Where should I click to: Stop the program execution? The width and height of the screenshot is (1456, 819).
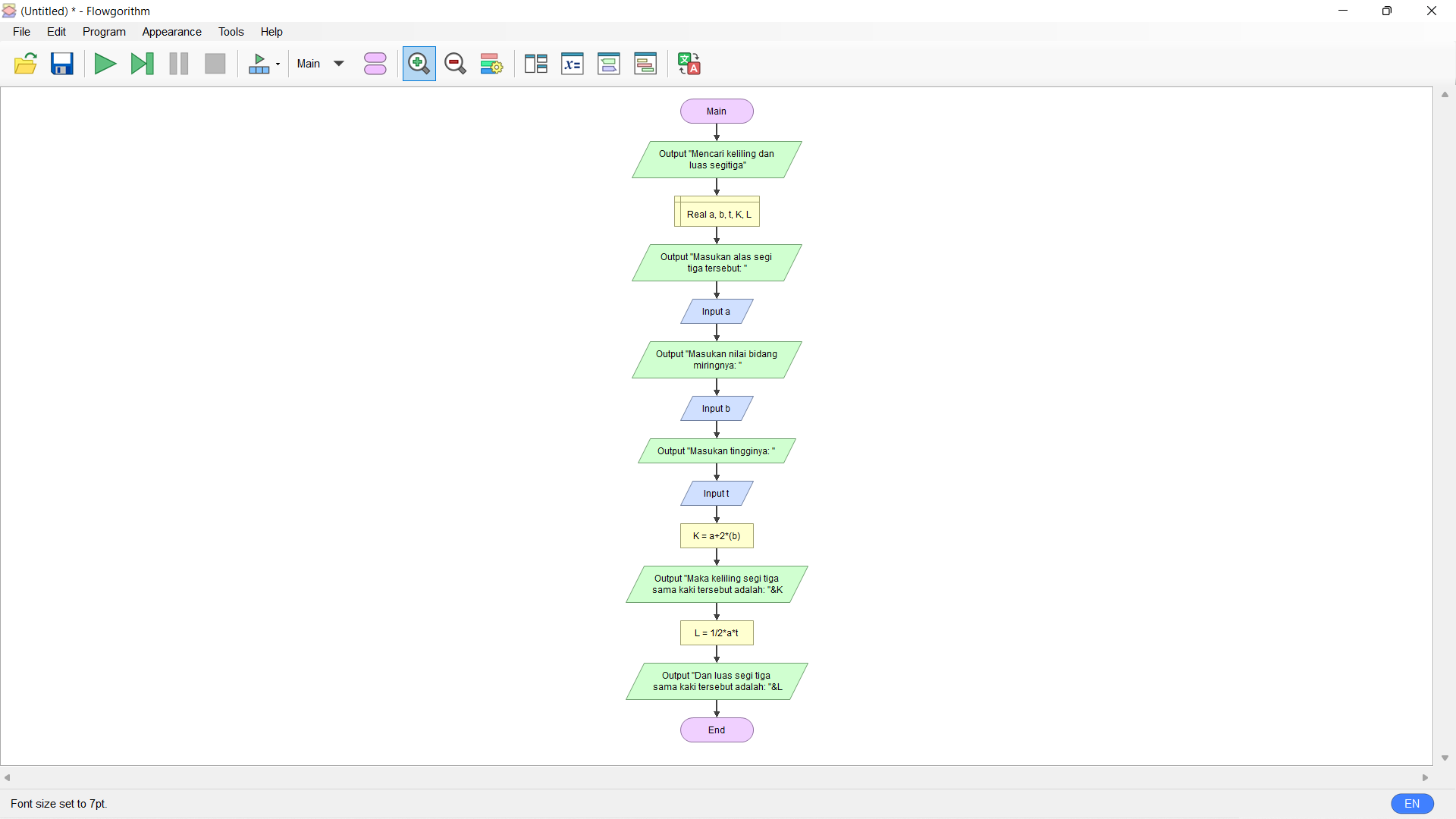(x=215, y=64)
